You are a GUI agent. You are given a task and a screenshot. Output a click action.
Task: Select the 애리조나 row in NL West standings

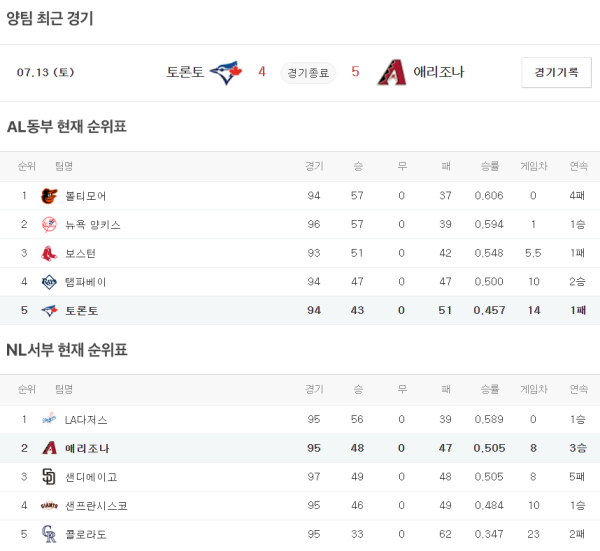pos(300,448)
